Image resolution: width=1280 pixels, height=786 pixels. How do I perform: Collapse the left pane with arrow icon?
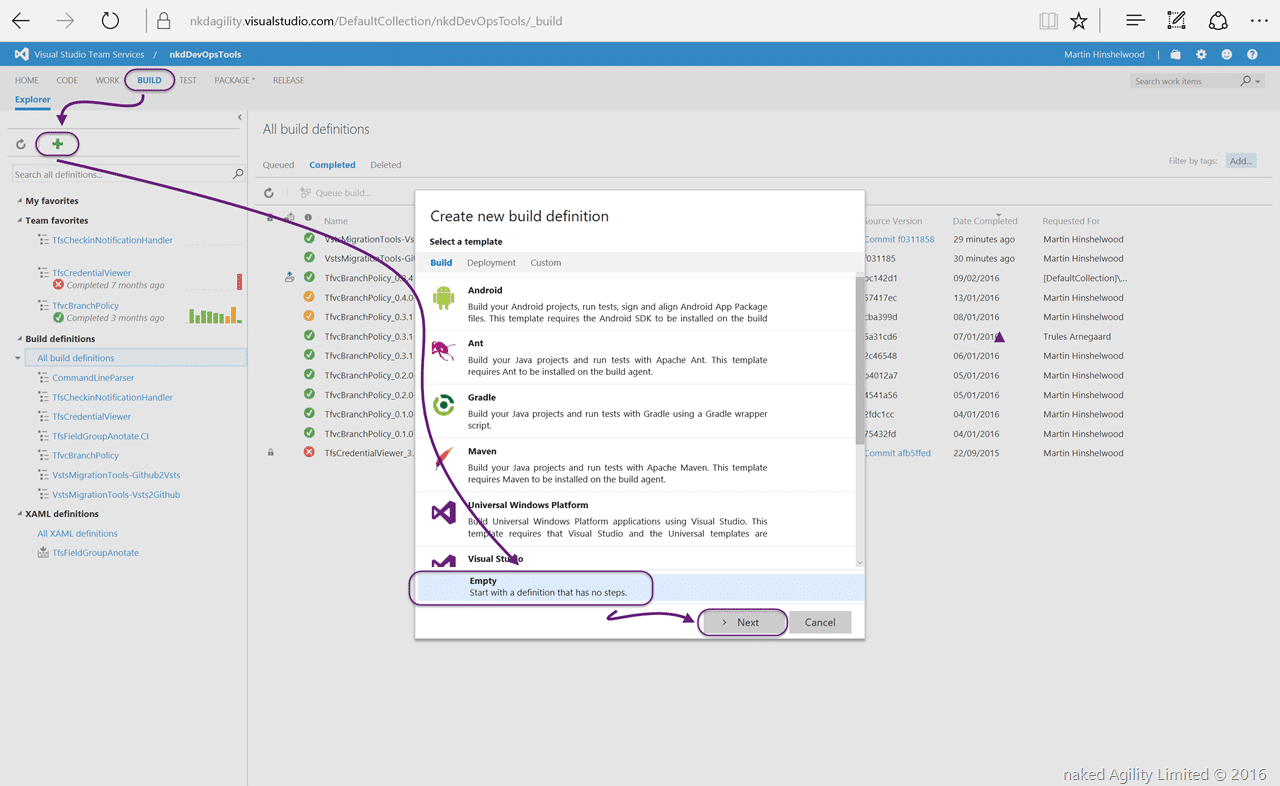click(x=240, y=118)
